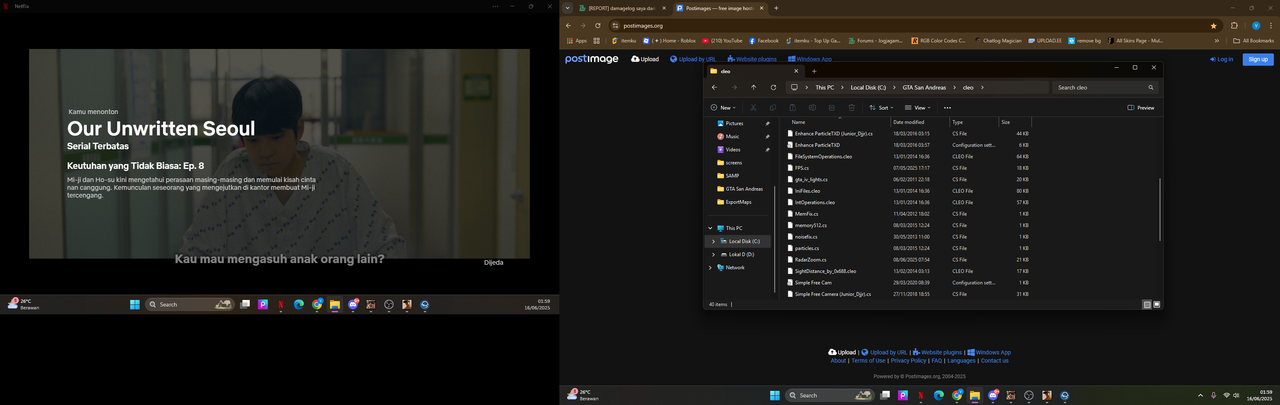Open the Terms of Use footer link
Viewport: 1280px width, 405px height.
[x=868, y=360]
